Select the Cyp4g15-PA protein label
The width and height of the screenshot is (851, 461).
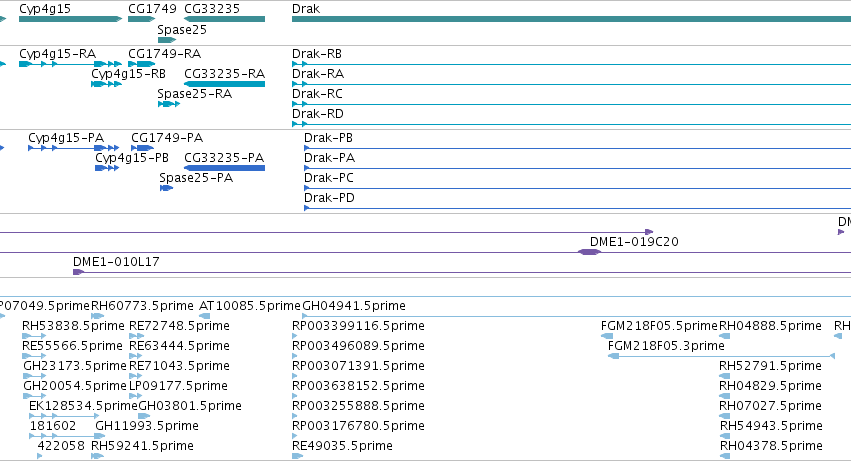66,138
